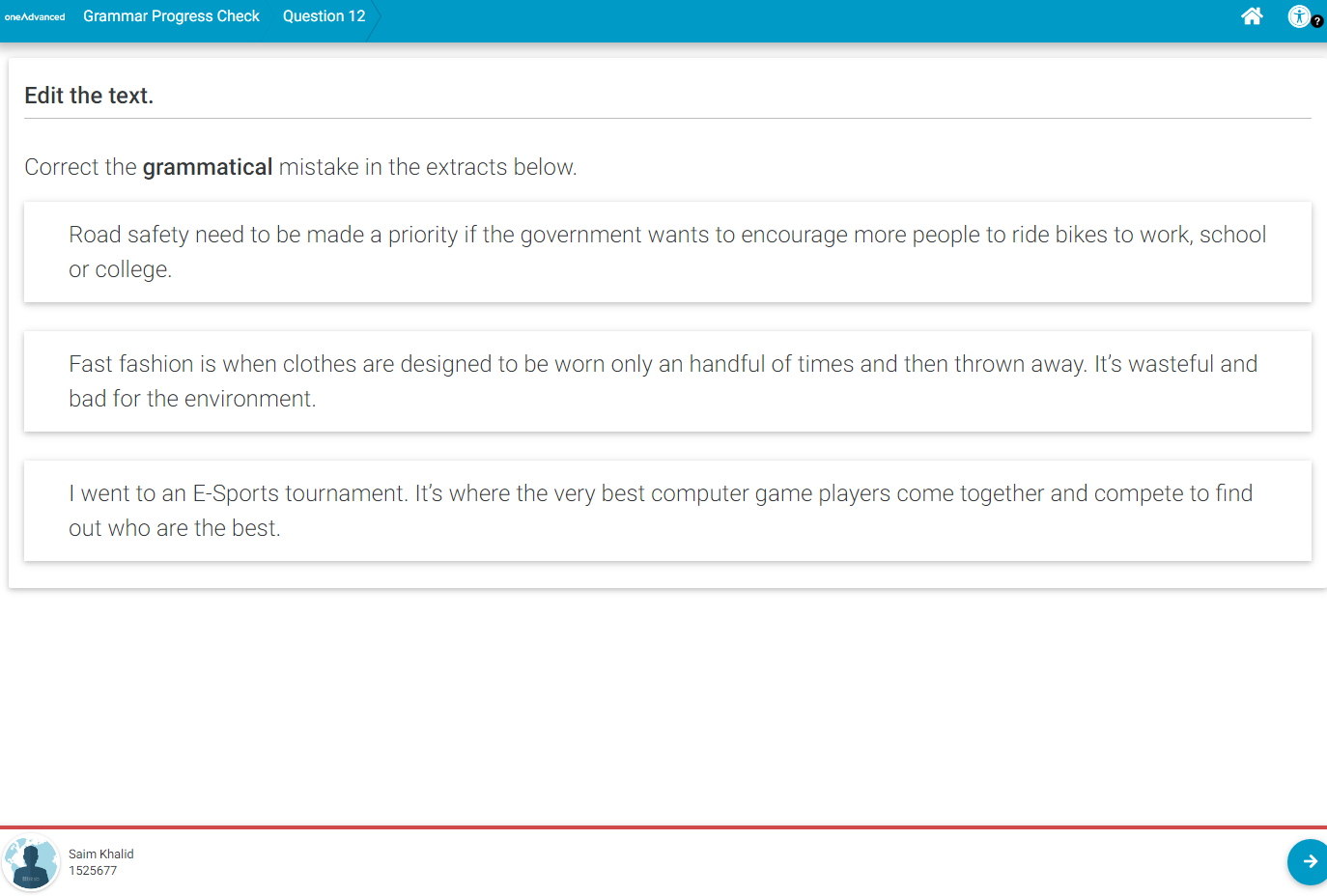The height and width of the screenshot is (896, 1327).
Task: Click the user avatar picture
Action: click(31, 862)
